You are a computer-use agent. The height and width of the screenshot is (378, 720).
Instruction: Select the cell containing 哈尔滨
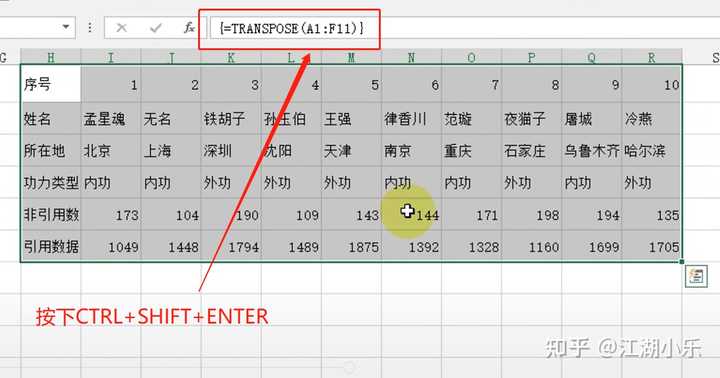click(x=652, y=150)
